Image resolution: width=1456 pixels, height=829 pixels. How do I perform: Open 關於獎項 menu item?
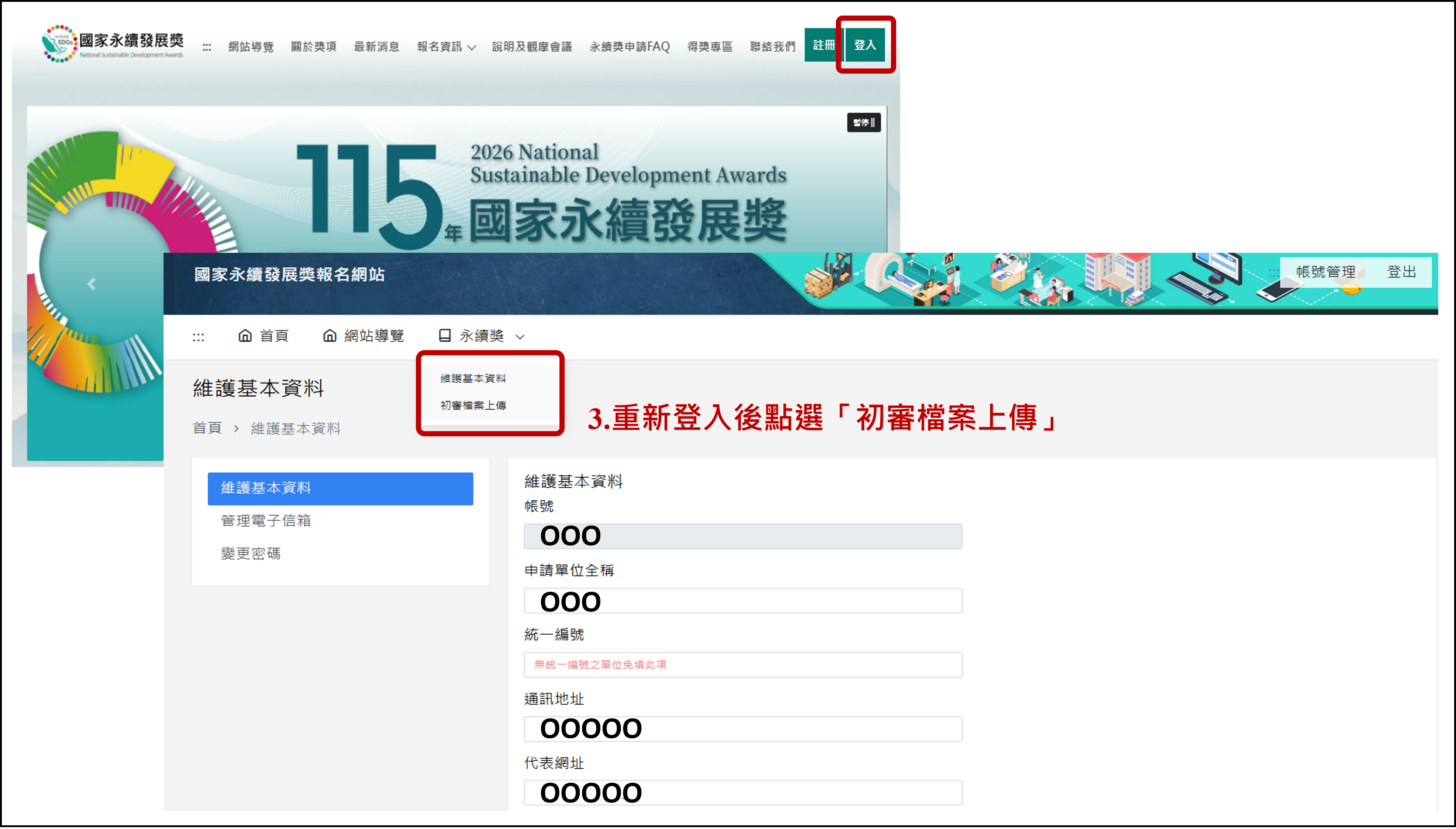[x=314, y=47]
